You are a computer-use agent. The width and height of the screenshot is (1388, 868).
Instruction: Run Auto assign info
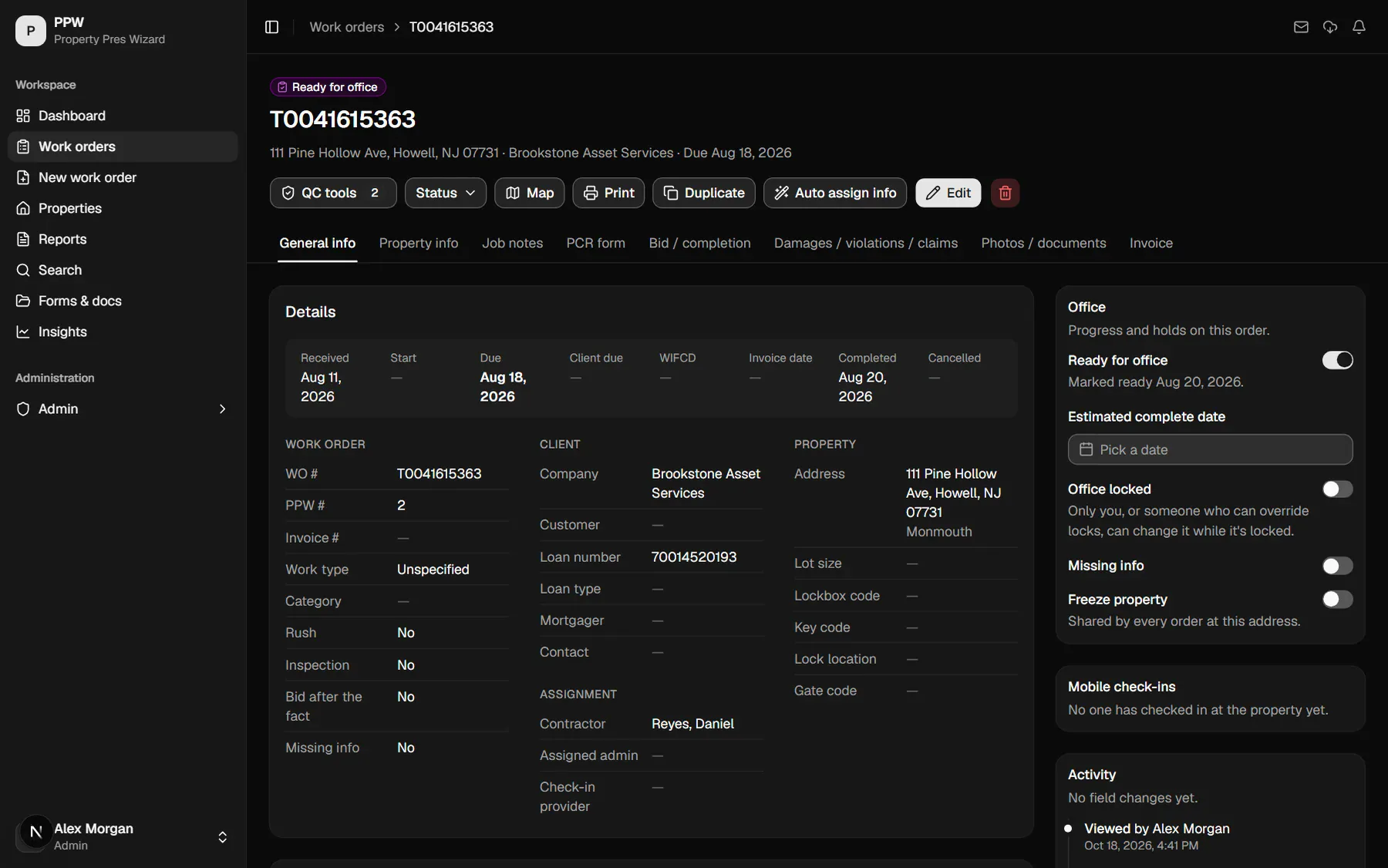click(835, 193)
